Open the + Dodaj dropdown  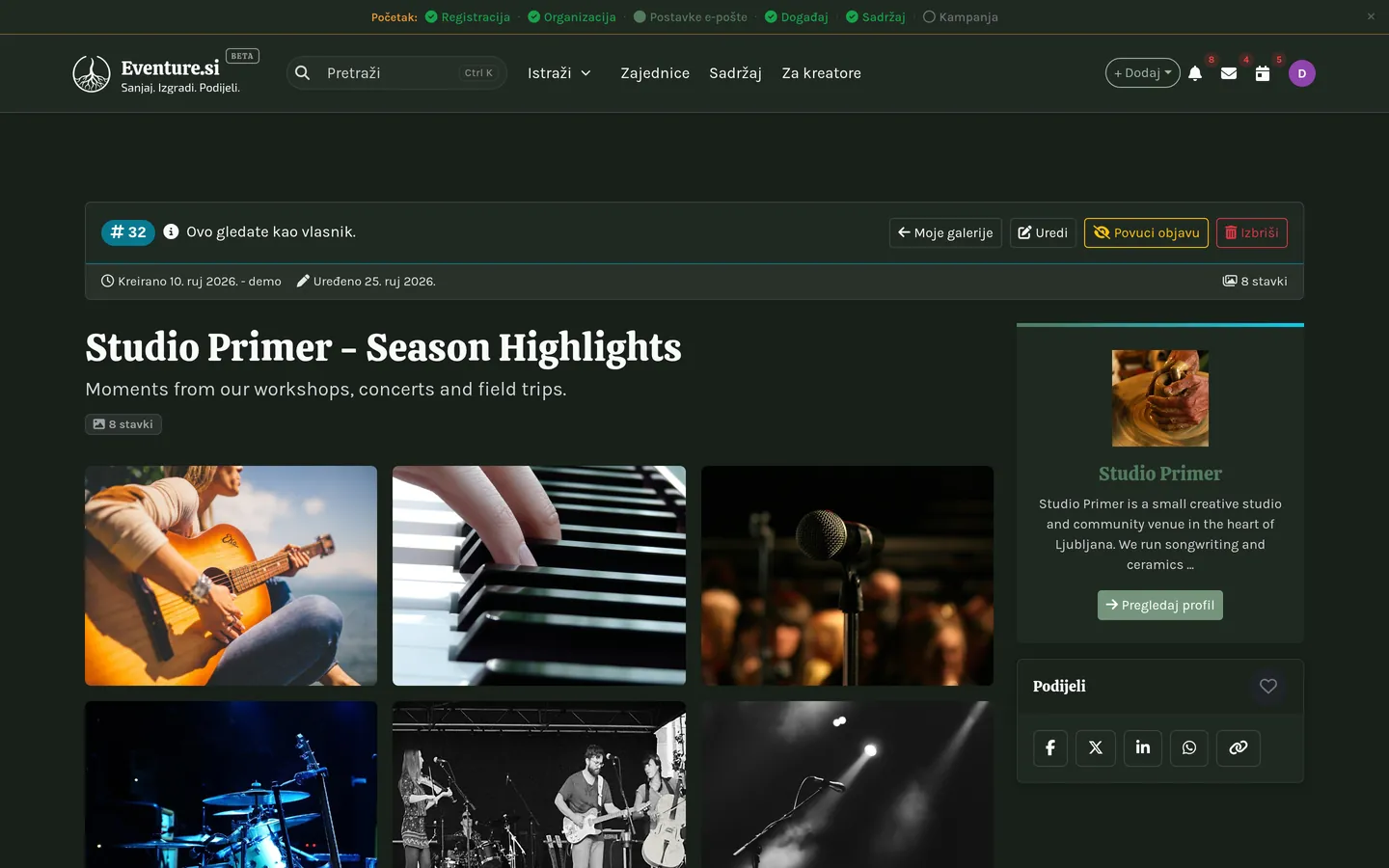click(1143, 73)
